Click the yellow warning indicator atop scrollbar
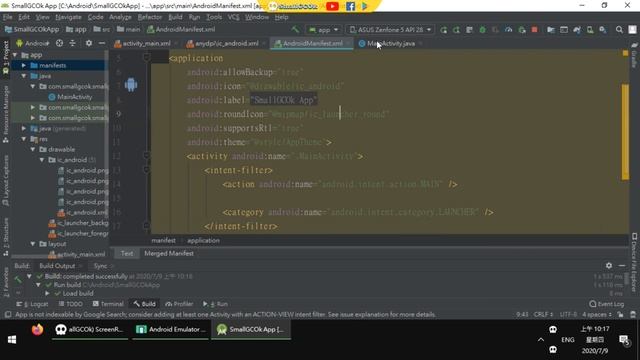This screenshot has width=640, height=360. point(625,53)
